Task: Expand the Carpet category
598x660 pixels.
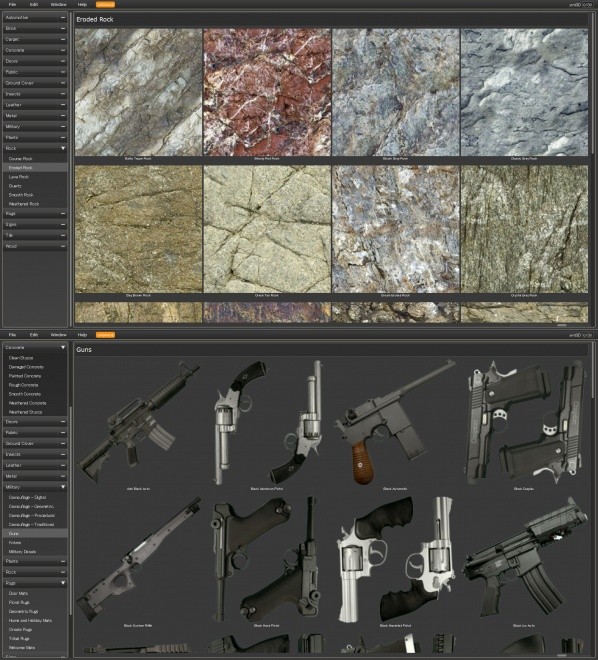Action: (35, 39)
